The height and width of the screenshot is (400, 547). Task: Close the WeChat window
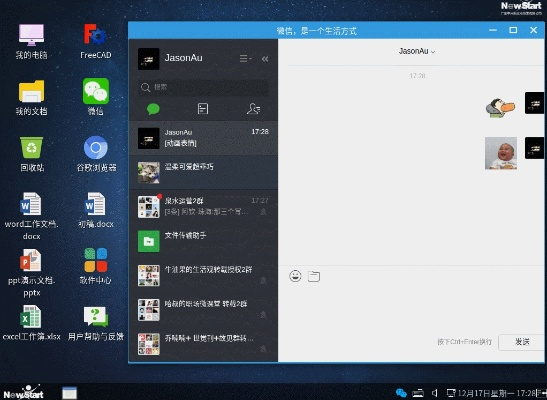[533, 30]
